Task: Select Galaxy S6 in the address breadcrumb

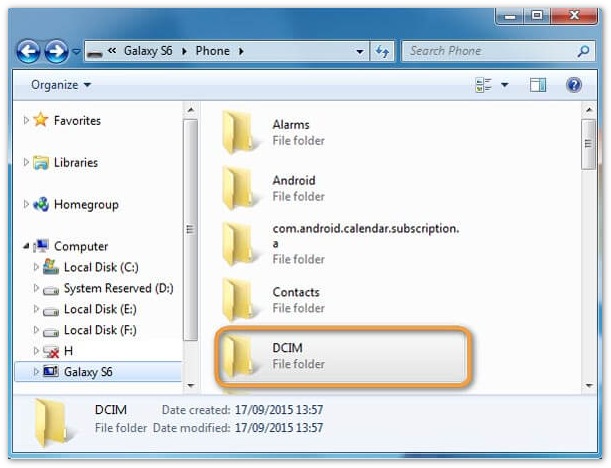Action: click(x=148, y=51)
